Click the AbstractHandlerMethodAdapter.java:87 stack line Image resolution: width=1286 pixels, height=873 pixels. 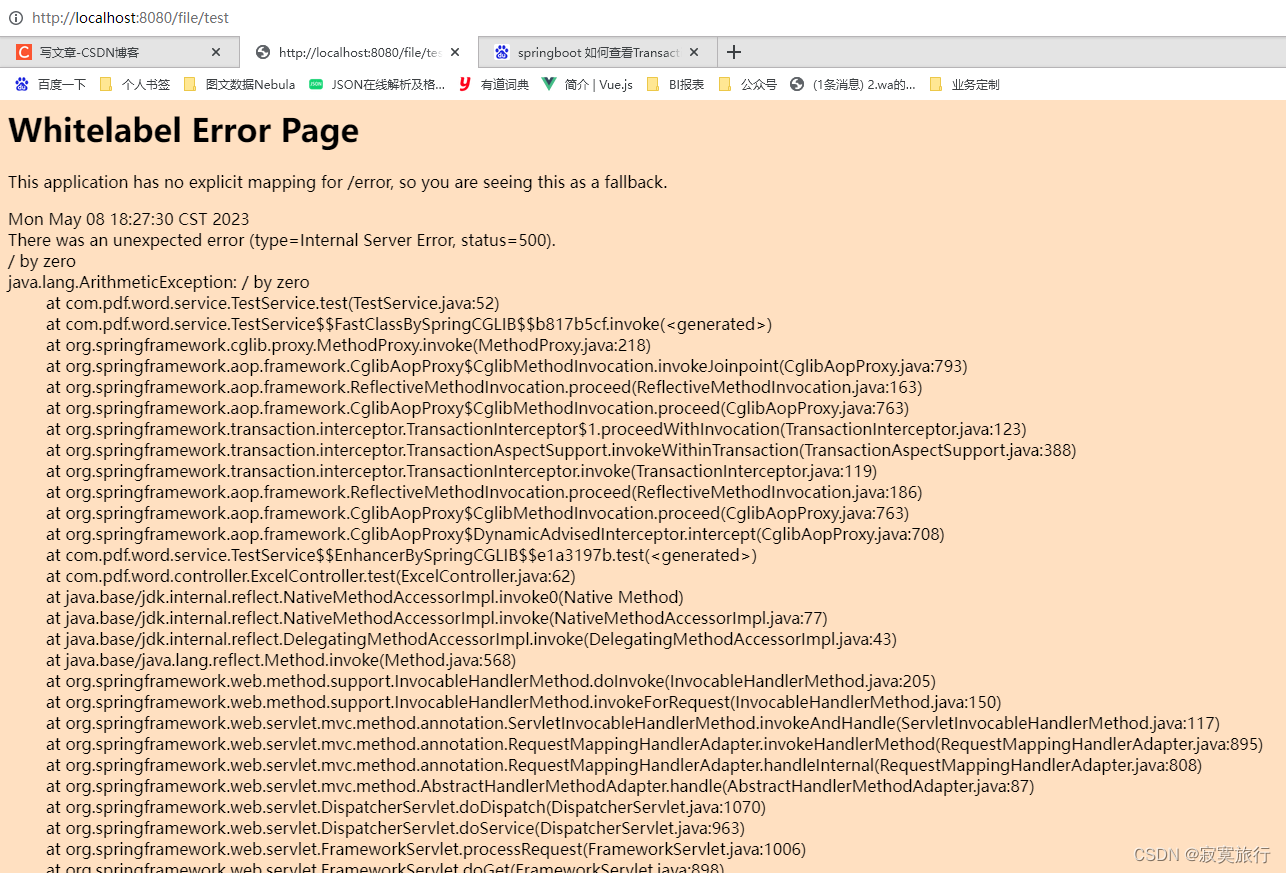click(540, 786)
